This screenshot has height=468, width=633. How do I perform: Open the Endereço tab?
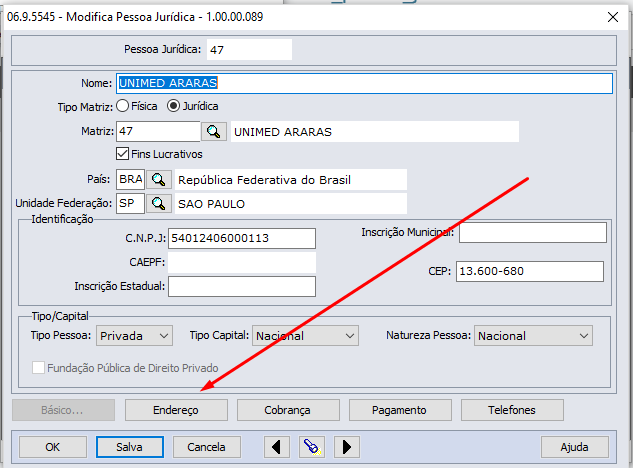click(x=176, y=410)
